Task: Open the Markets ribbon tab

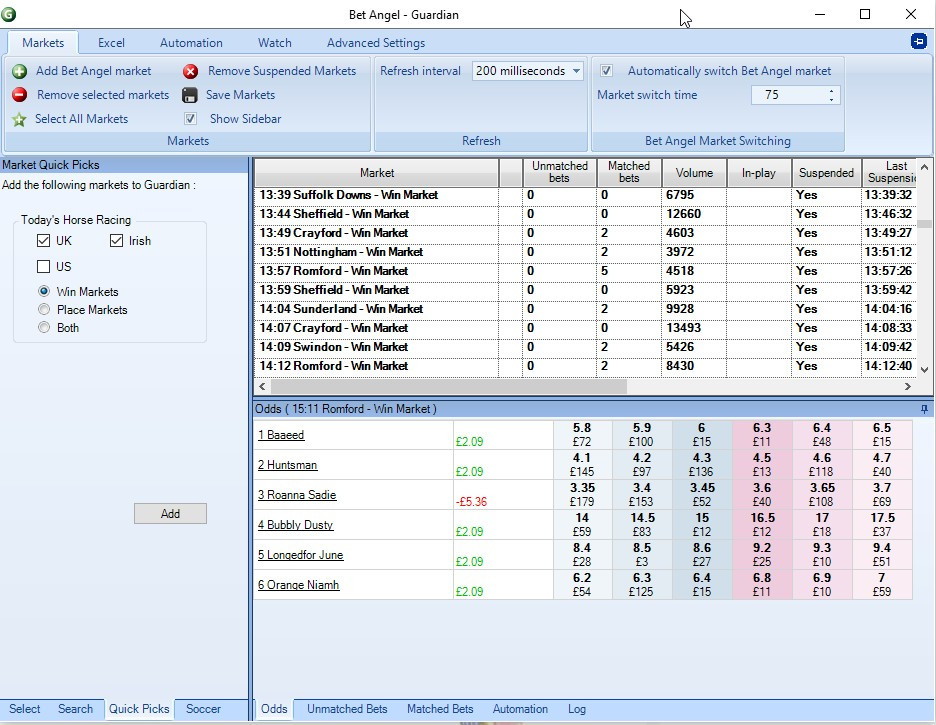Action: [x=43, y=43]
